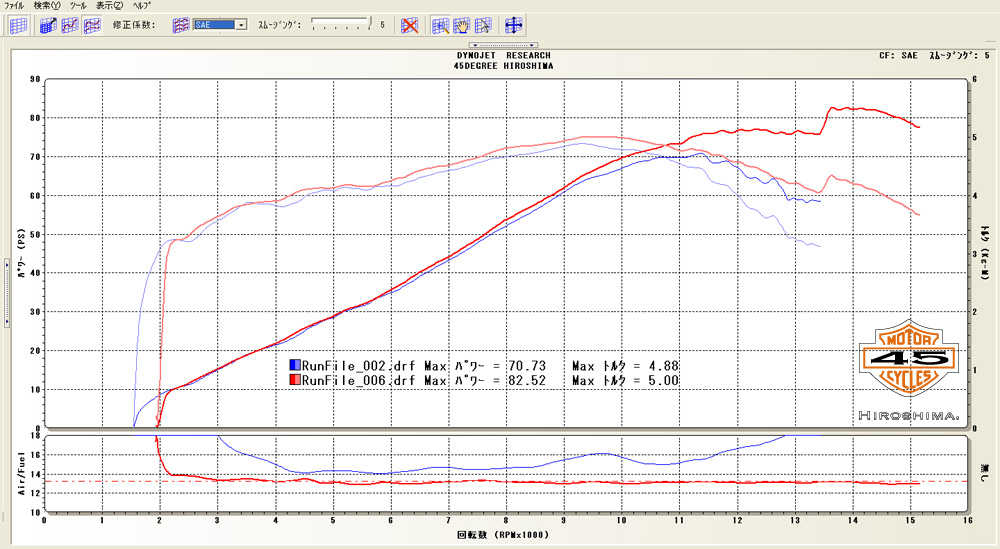Click the third graph icon in toolbar
Image resolution: width=1000 pixels, height=549 pixels.
click(92, 25)
